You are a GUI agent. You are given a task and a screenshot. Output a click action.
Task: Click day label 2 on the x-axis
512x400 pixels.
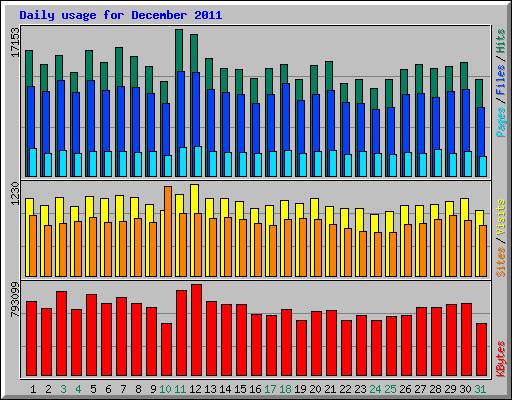[x=48, y=389]
